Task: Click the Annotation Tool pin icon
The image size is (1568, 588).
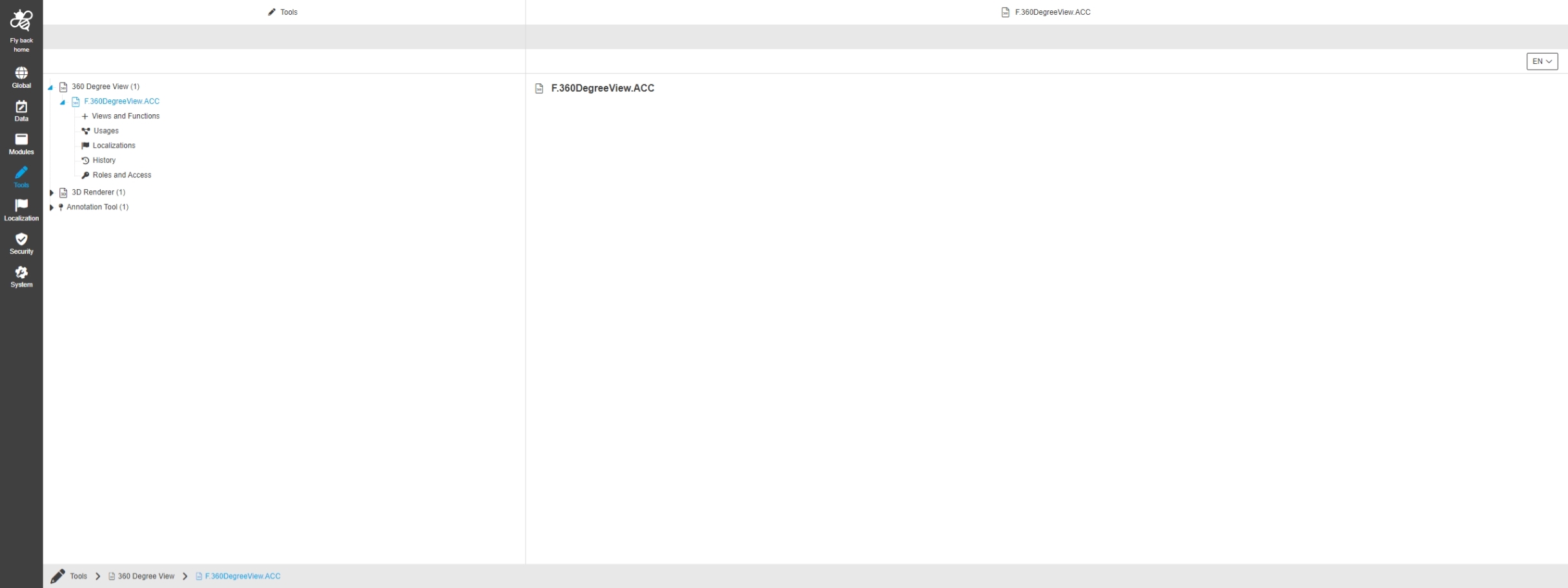Action: coord(61,207)
